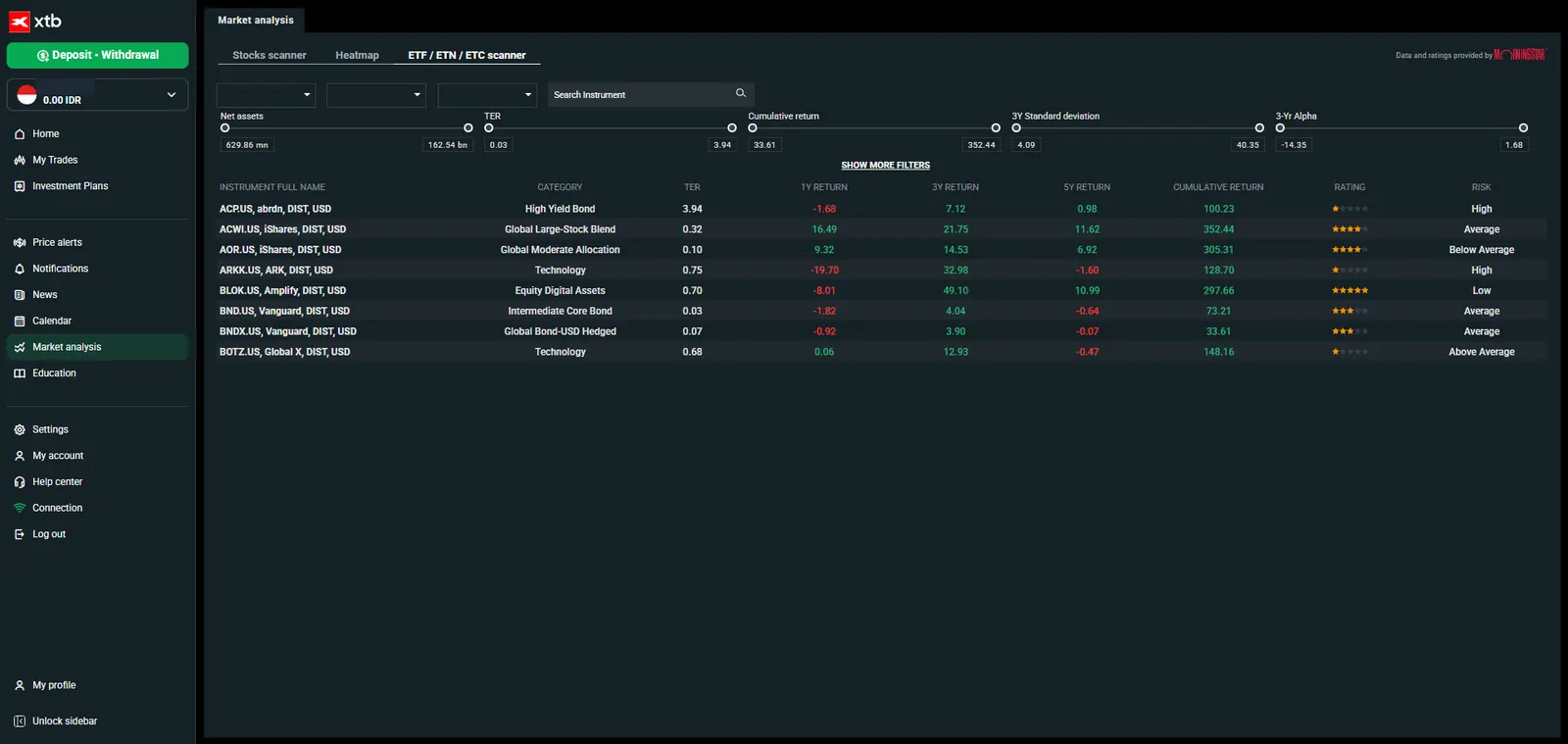The width and height of the screenshot is (1568, 744).
Task: Switch to the Heatmap tab
Action: [x=357, y=56]
